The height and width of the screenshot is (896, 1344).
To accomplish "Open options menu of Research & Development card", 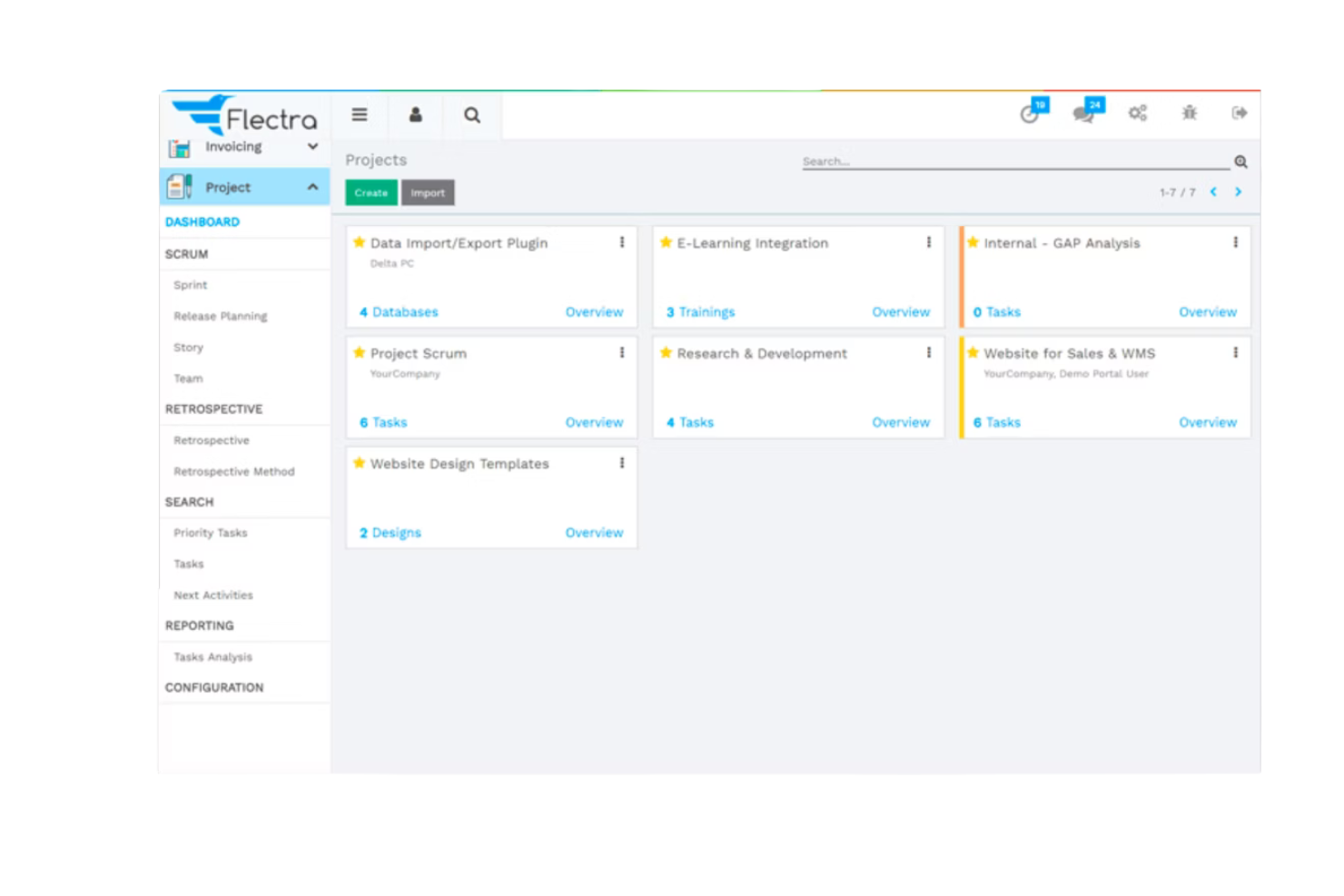I will point(929,352).
